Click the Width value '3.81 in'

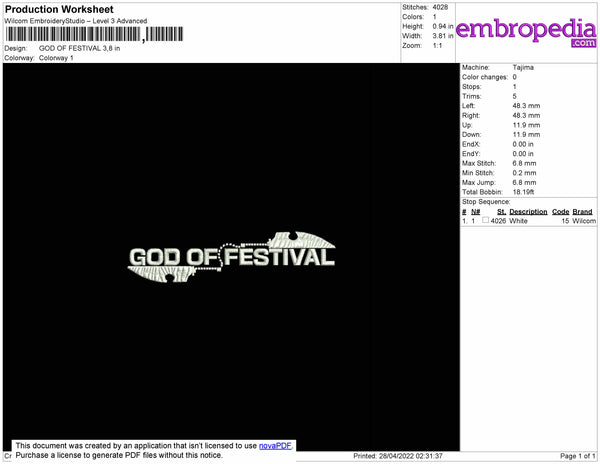click(x=443, y=36)
